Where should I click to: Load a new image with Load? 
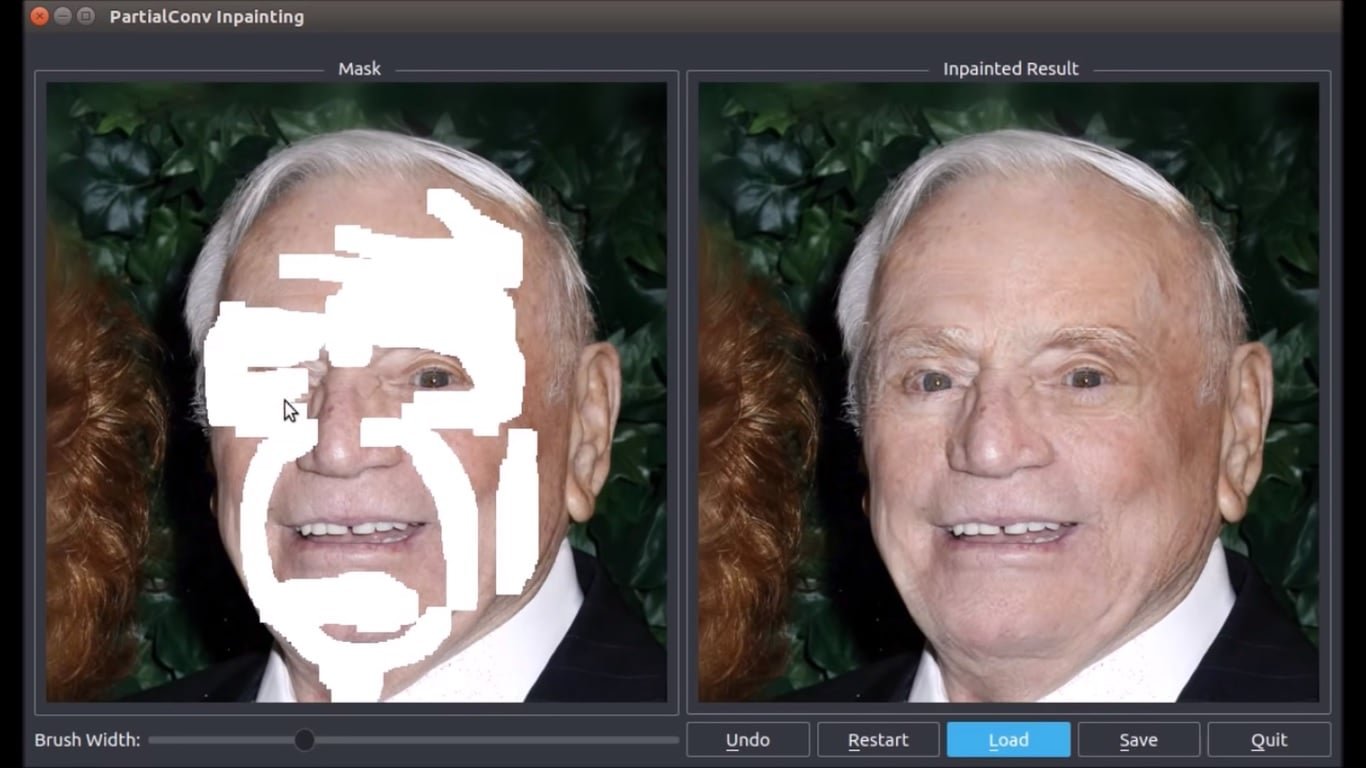click(x=1008, y=740)
